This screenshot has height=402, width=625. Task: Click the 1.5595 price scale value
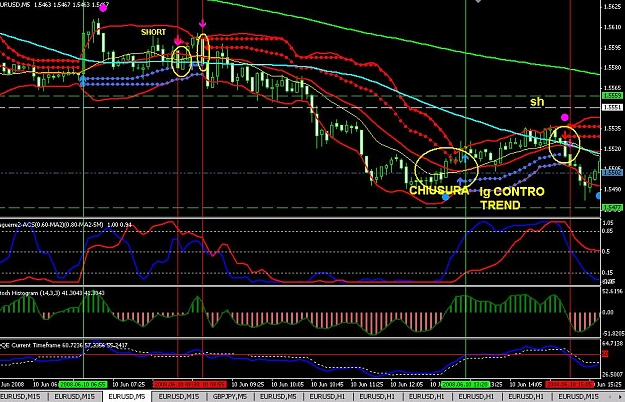click(x=613, y=47)
